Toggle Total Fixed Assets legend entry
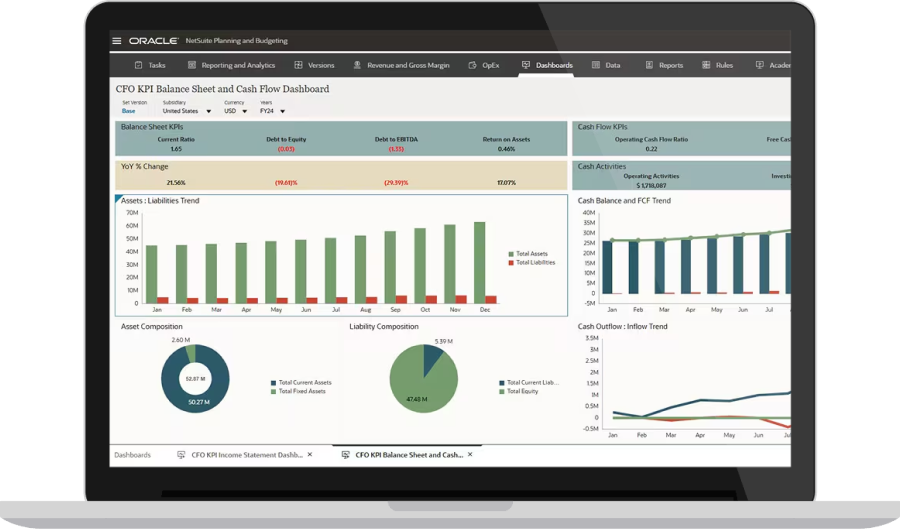Image resolution: width=900 pixels, height=529 pixels. 303,391
